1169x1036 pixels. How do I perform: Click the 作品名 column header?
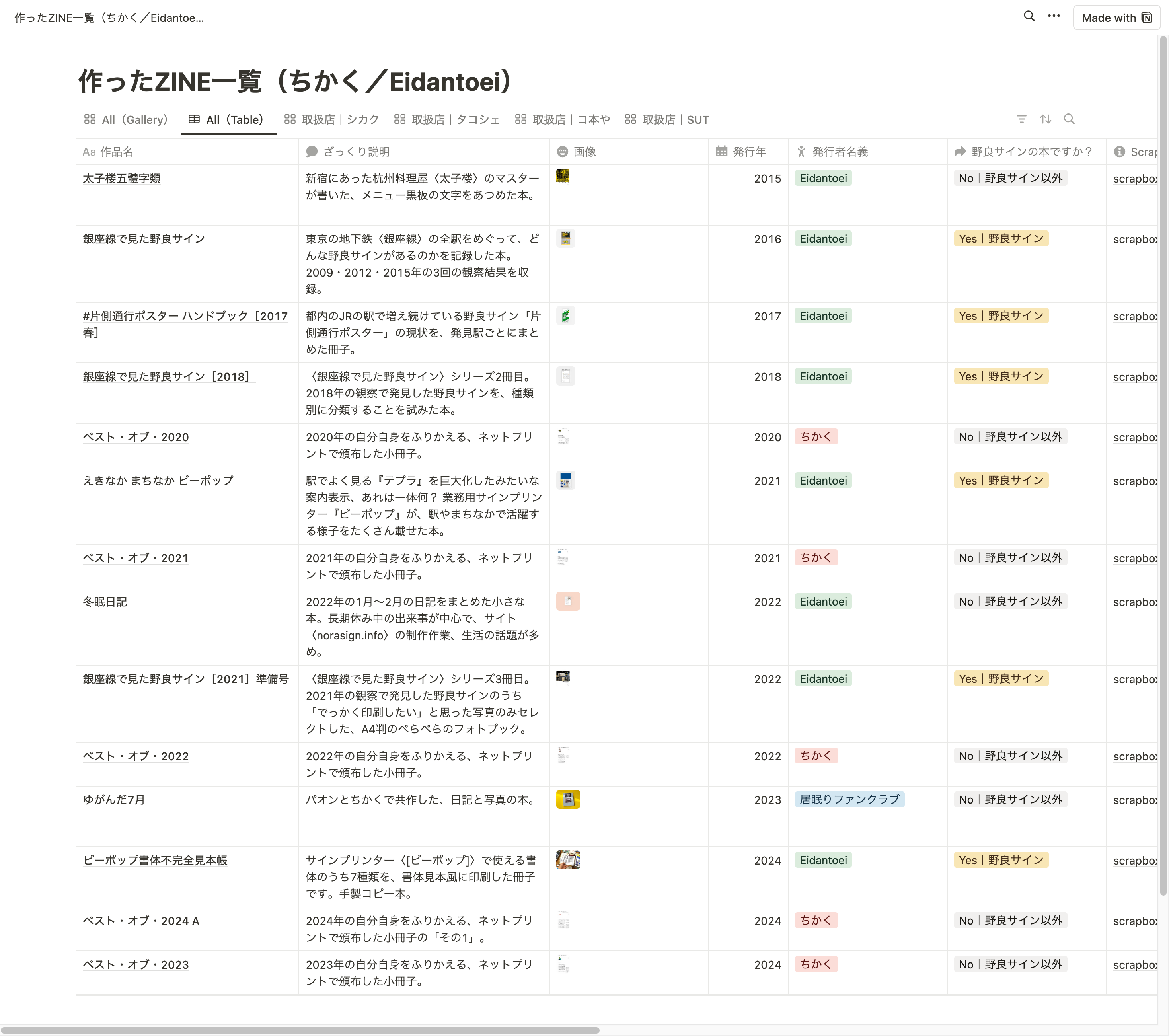point(116,152)
